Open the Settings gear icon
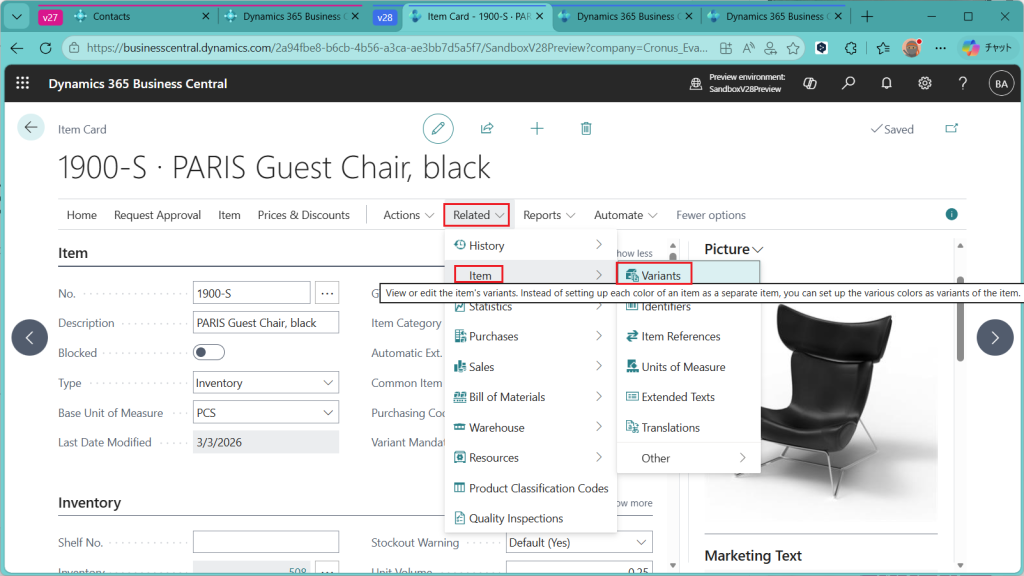Viewport: 1024px width, 576px height. (x=925, y=84)
